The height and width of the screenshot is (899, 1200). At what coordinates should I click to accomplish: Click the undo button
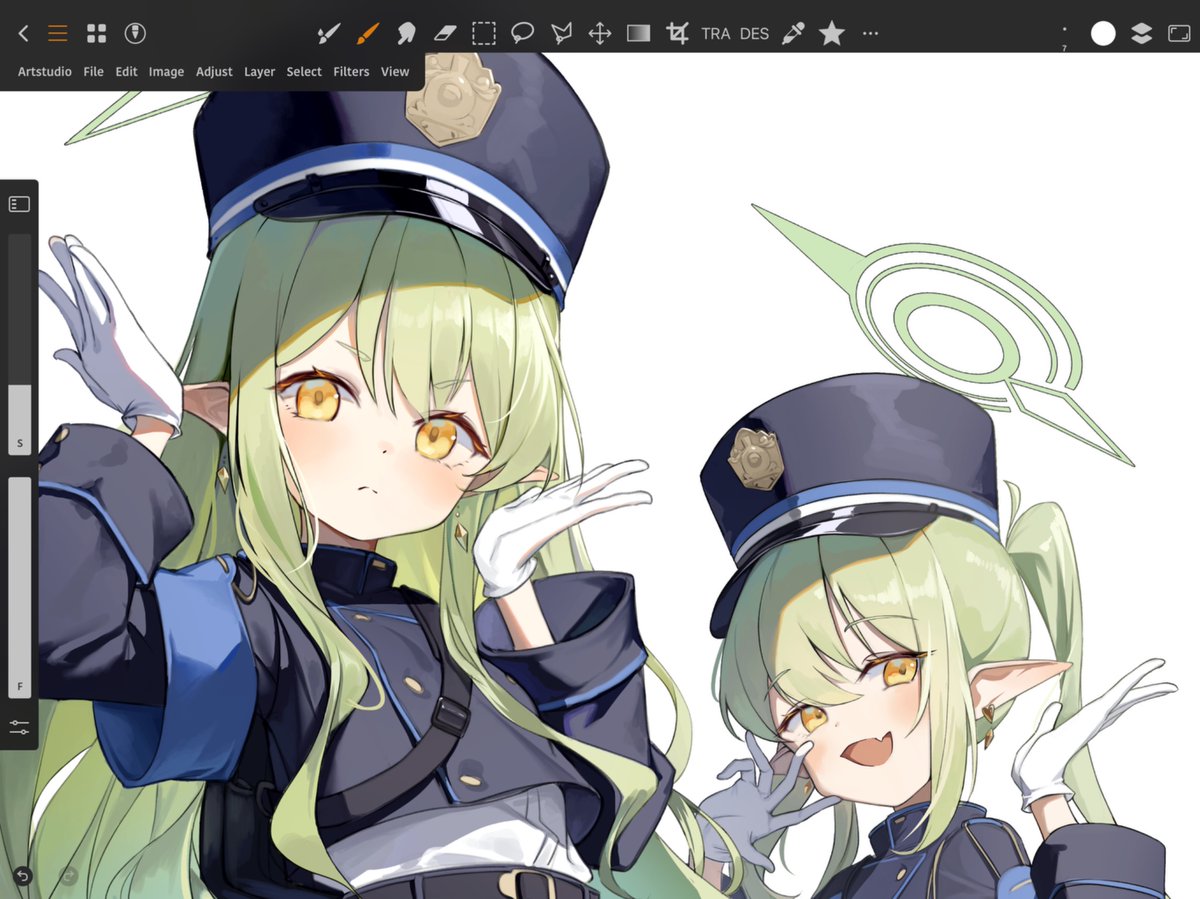[22, 876]
